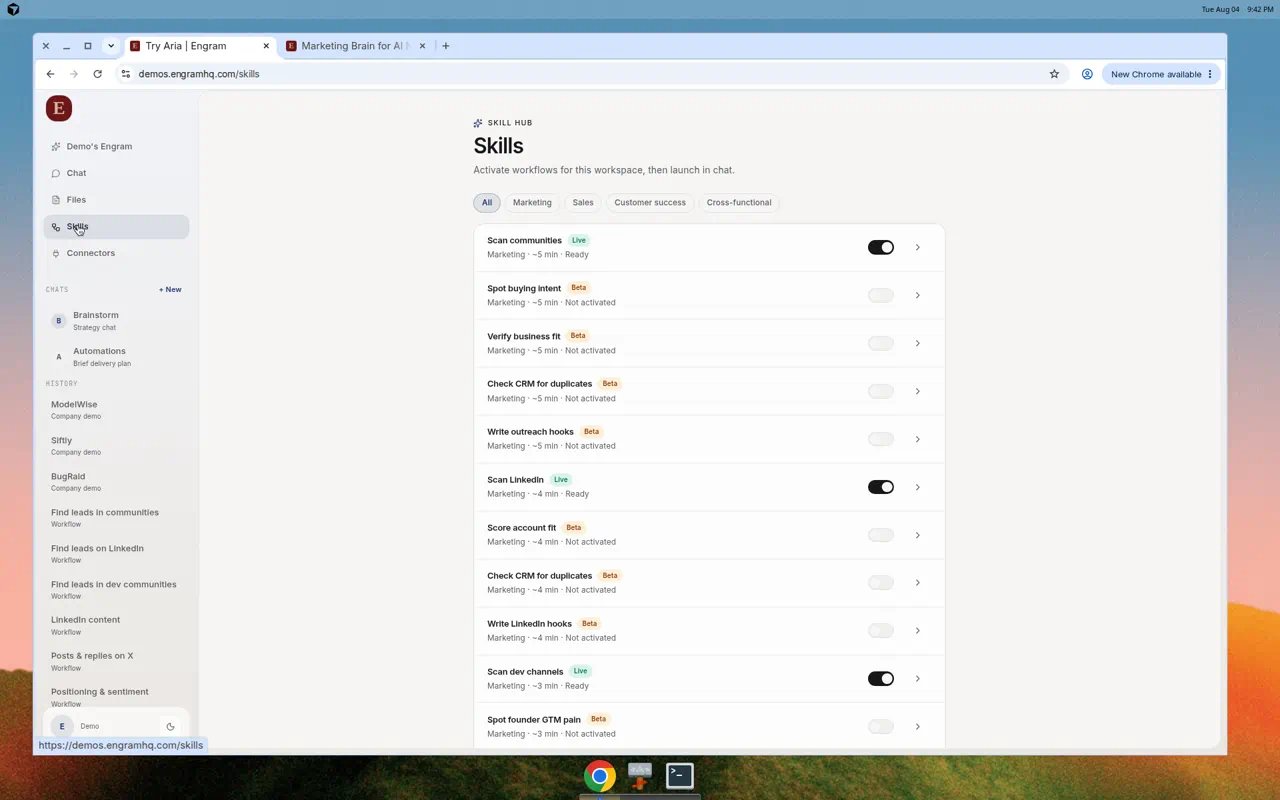Viewport: 1280px width, 800px height.
Task: Disable the Scan LinkedIn skill toggle
Action: click(x=881, y=487)
